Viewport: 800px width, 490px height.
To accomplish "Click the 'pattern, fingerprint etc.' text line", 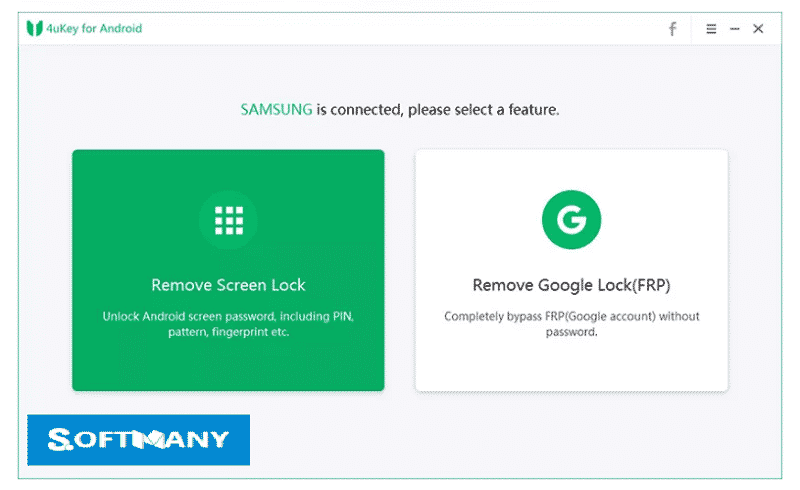I will coord(229,332).
